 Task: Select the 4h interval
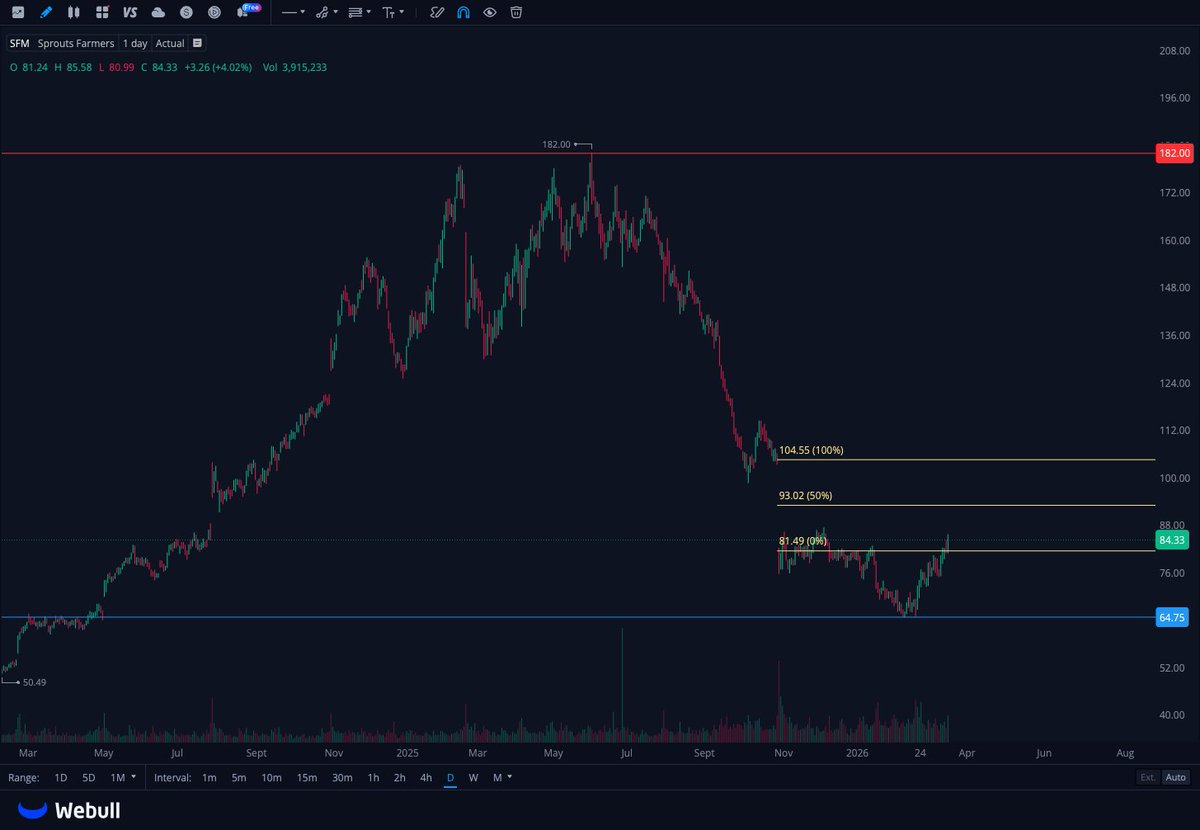click(426, 777)
